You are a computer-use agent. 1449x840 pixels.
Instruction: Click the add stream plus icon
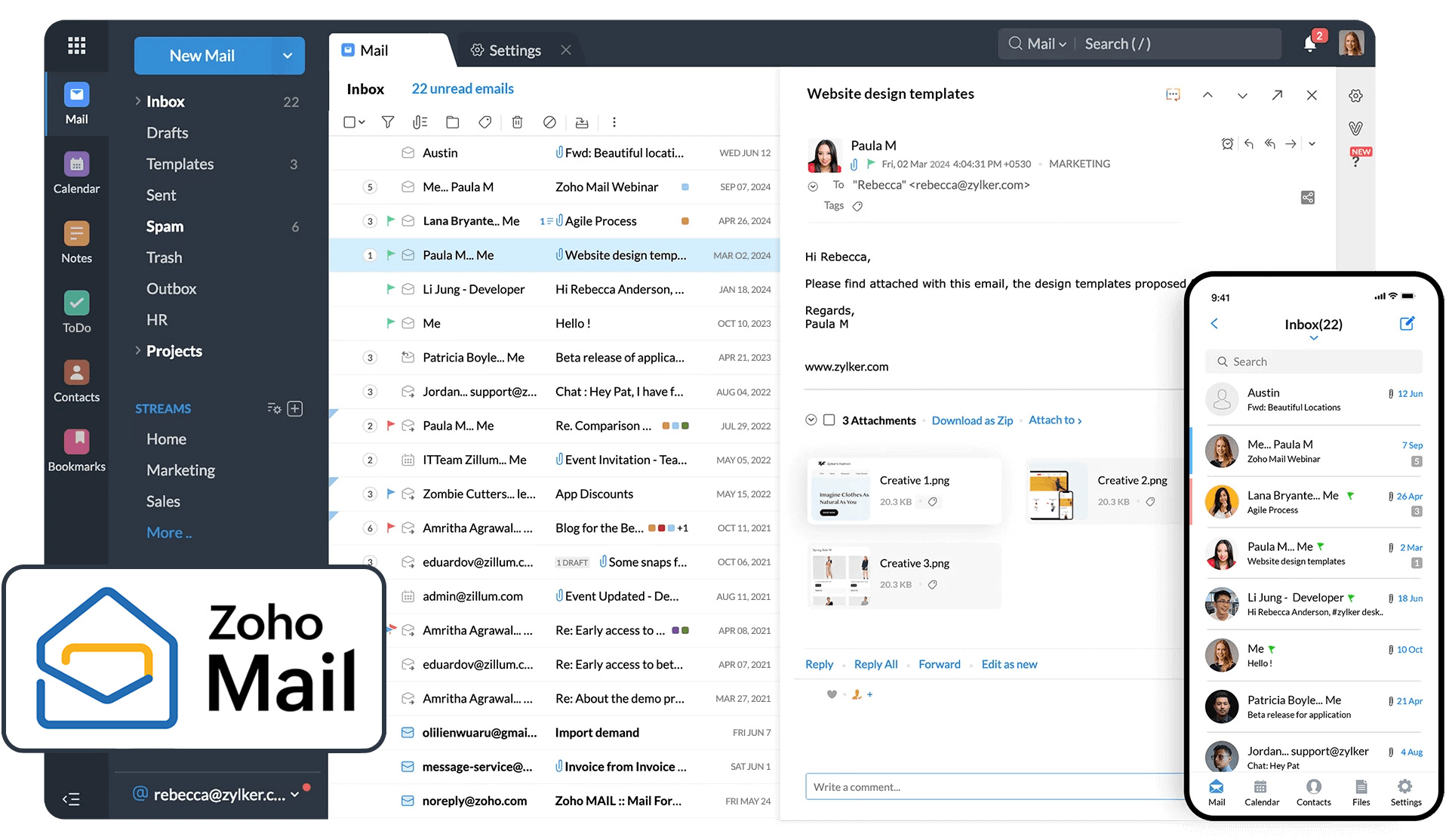(295, 408)
